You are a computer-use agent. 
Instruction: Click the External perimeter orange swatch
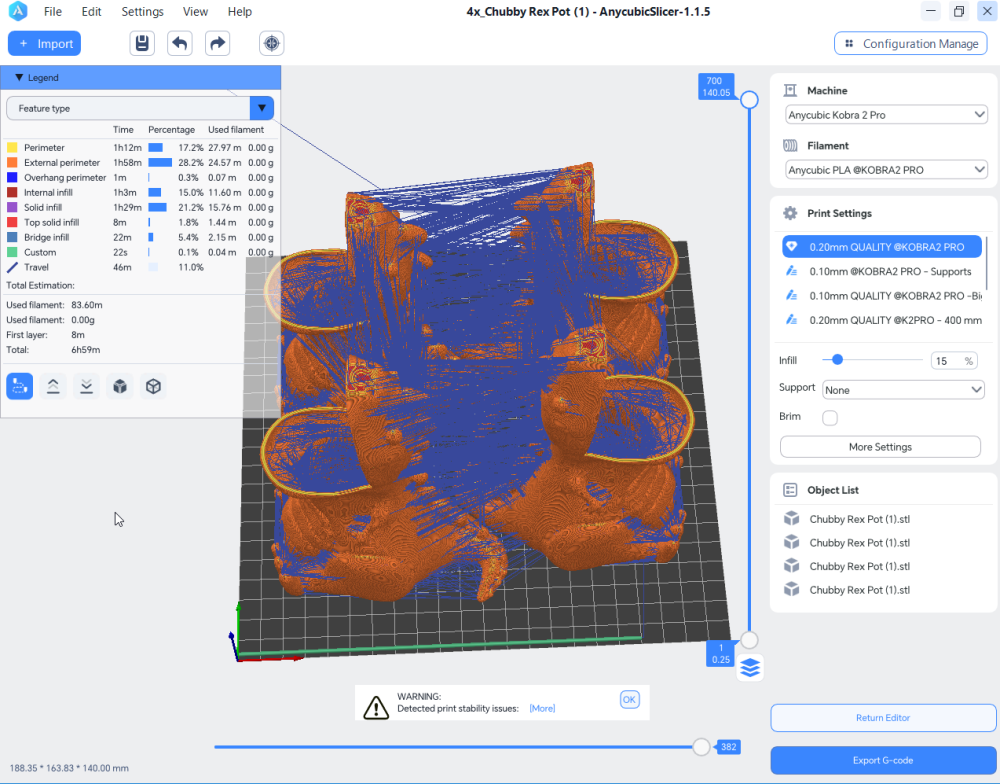point(12,163)
